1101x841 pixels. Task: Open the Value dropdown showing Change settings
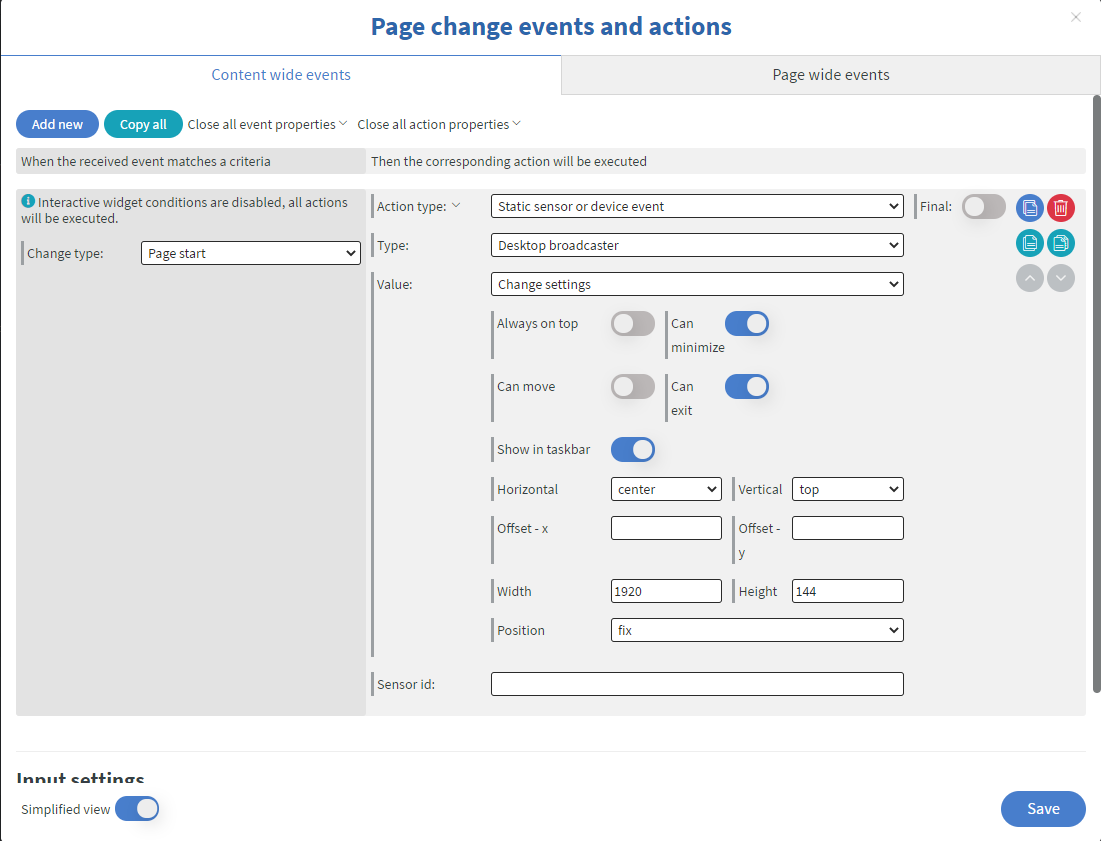click(x=697, y=284)
